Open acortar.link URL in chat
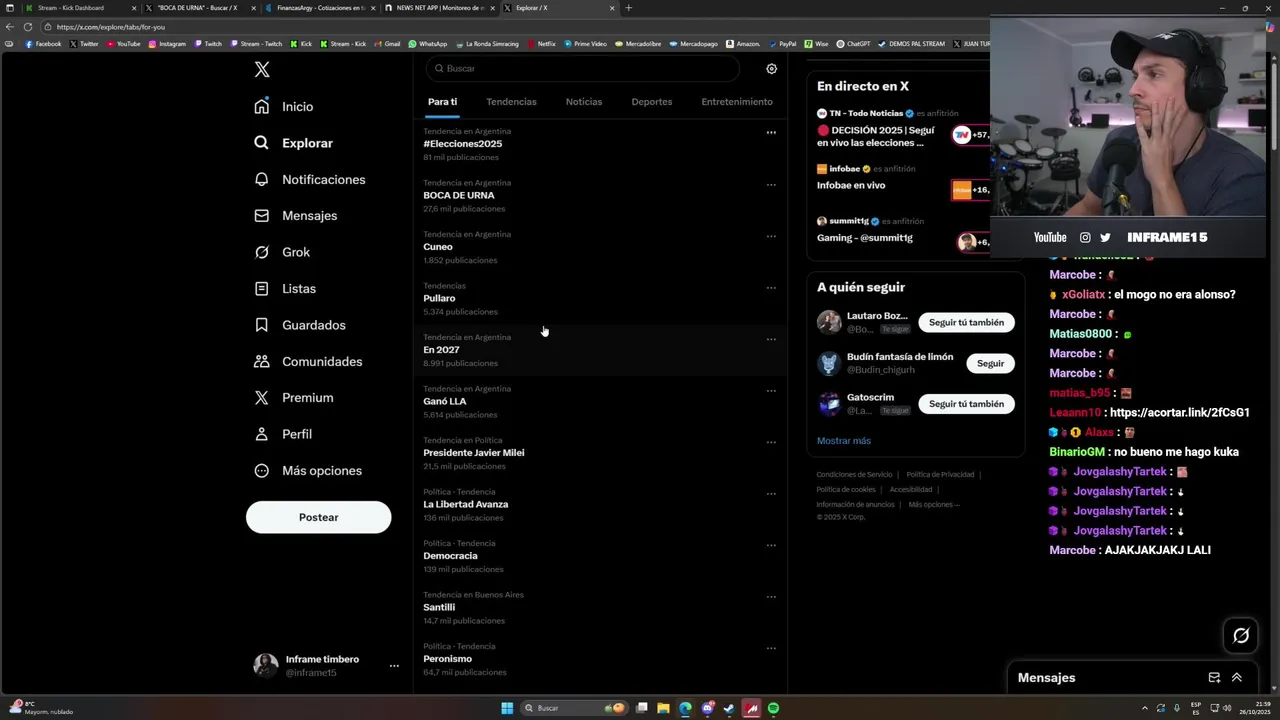Screen dimensions: 1280x720 pos(1179,412)
